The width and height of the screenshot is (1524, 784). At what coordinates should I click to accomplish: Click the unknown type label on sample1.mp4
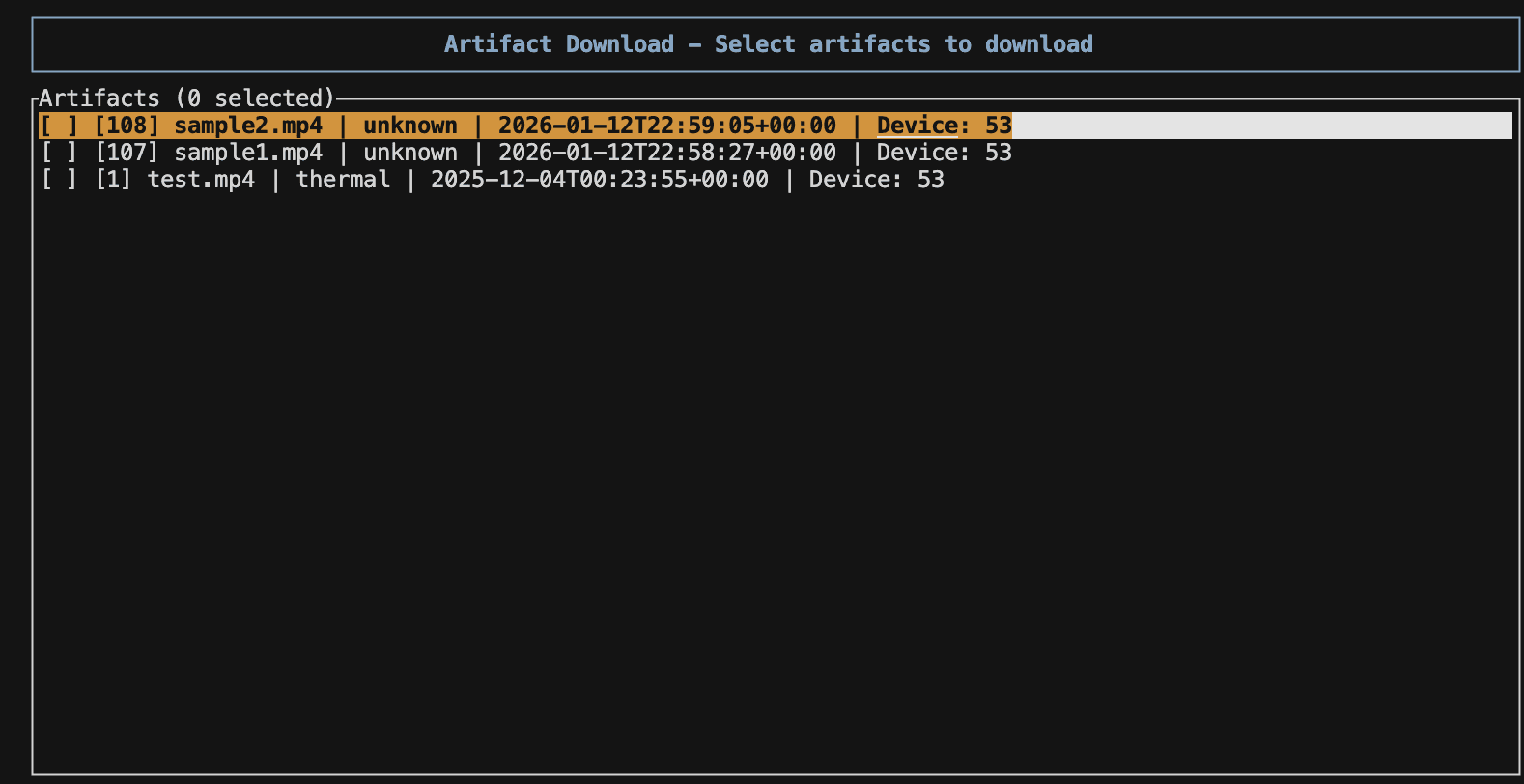pyautogui.click(x=411, y=152)
